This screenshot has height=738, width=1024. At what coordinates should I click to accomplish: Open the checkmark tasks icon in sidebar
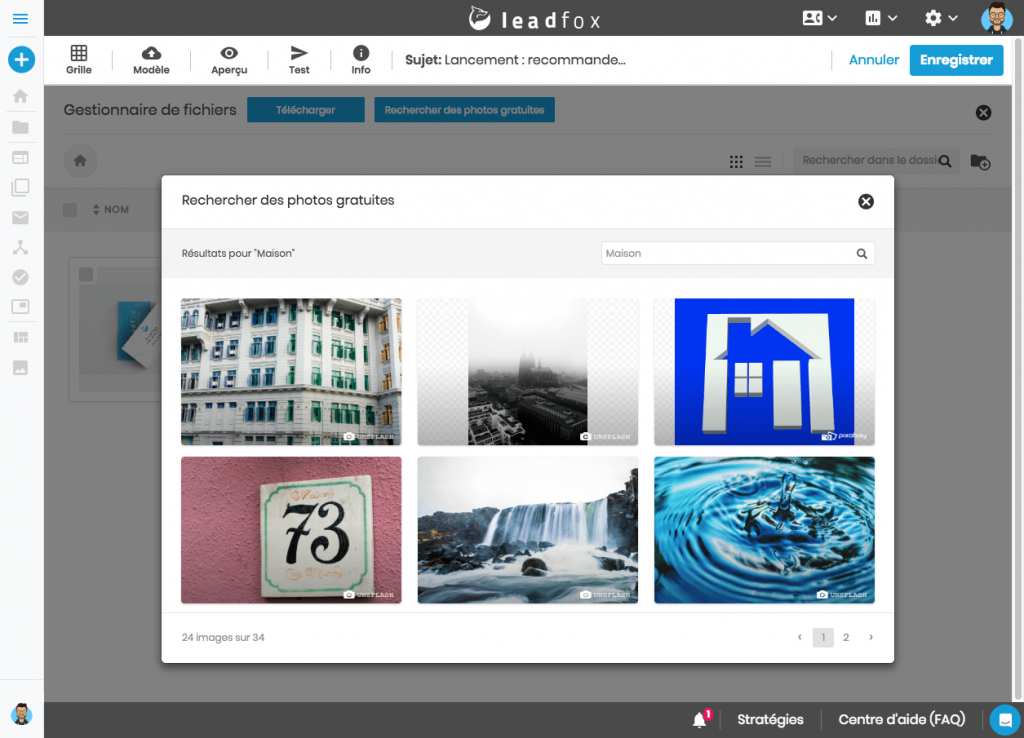pos(20,278)
